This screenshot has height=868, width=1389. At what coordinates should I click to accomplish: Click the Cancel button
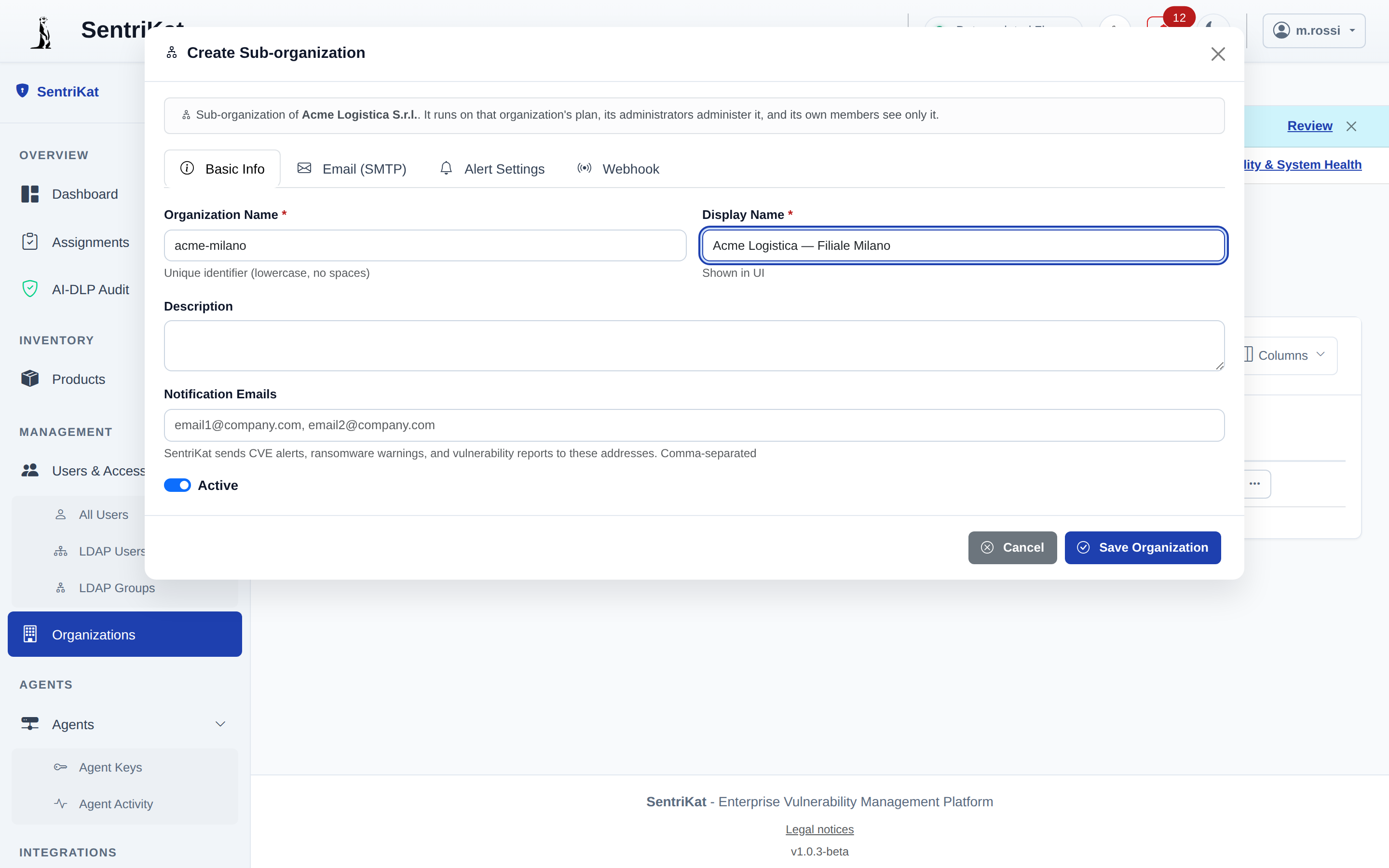click(x=1012, y=548)
